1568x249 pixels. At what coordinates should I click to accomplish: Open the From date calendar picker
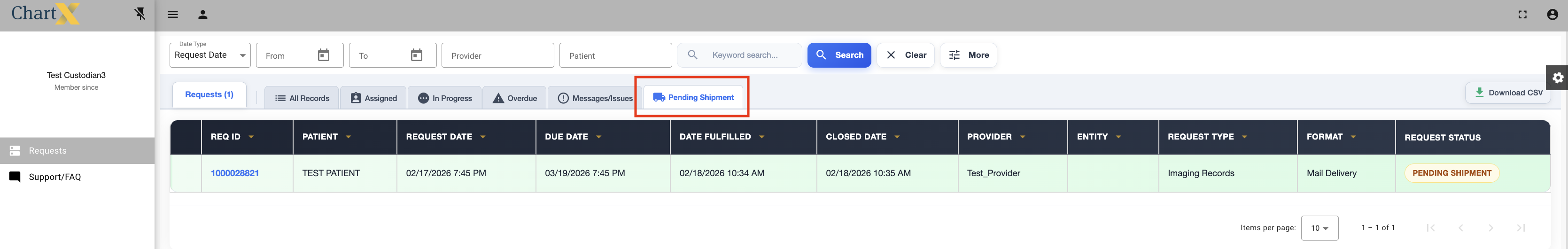pyautogui.click(x=324, y=55)
